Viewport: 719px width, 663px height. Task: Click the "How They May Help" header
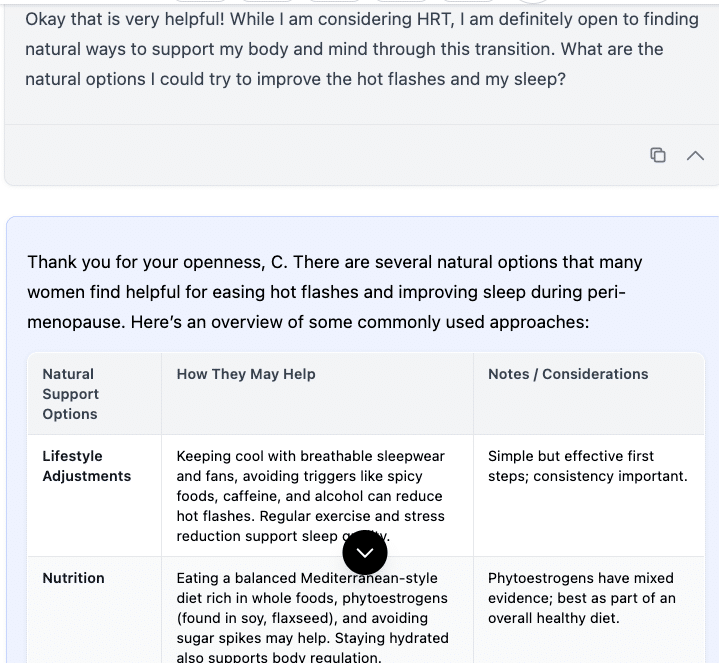246,374
